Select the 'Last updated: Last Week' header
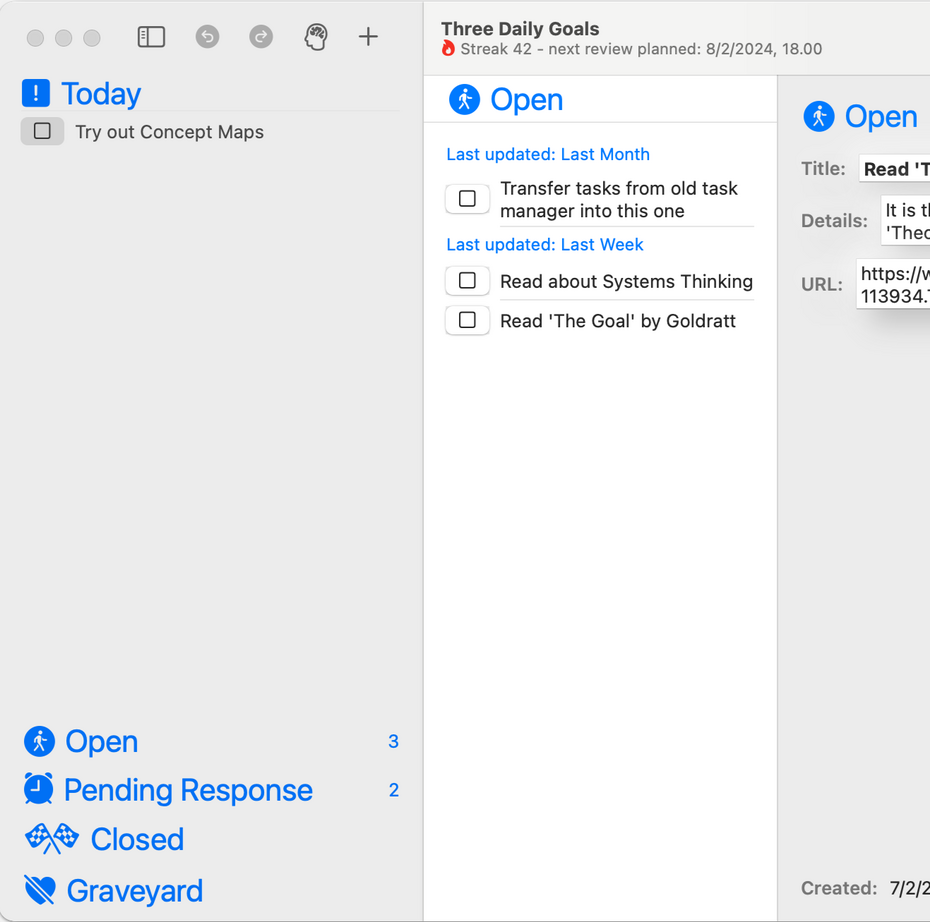The width and height of the screenshot is (930, 922). (545, 244)
